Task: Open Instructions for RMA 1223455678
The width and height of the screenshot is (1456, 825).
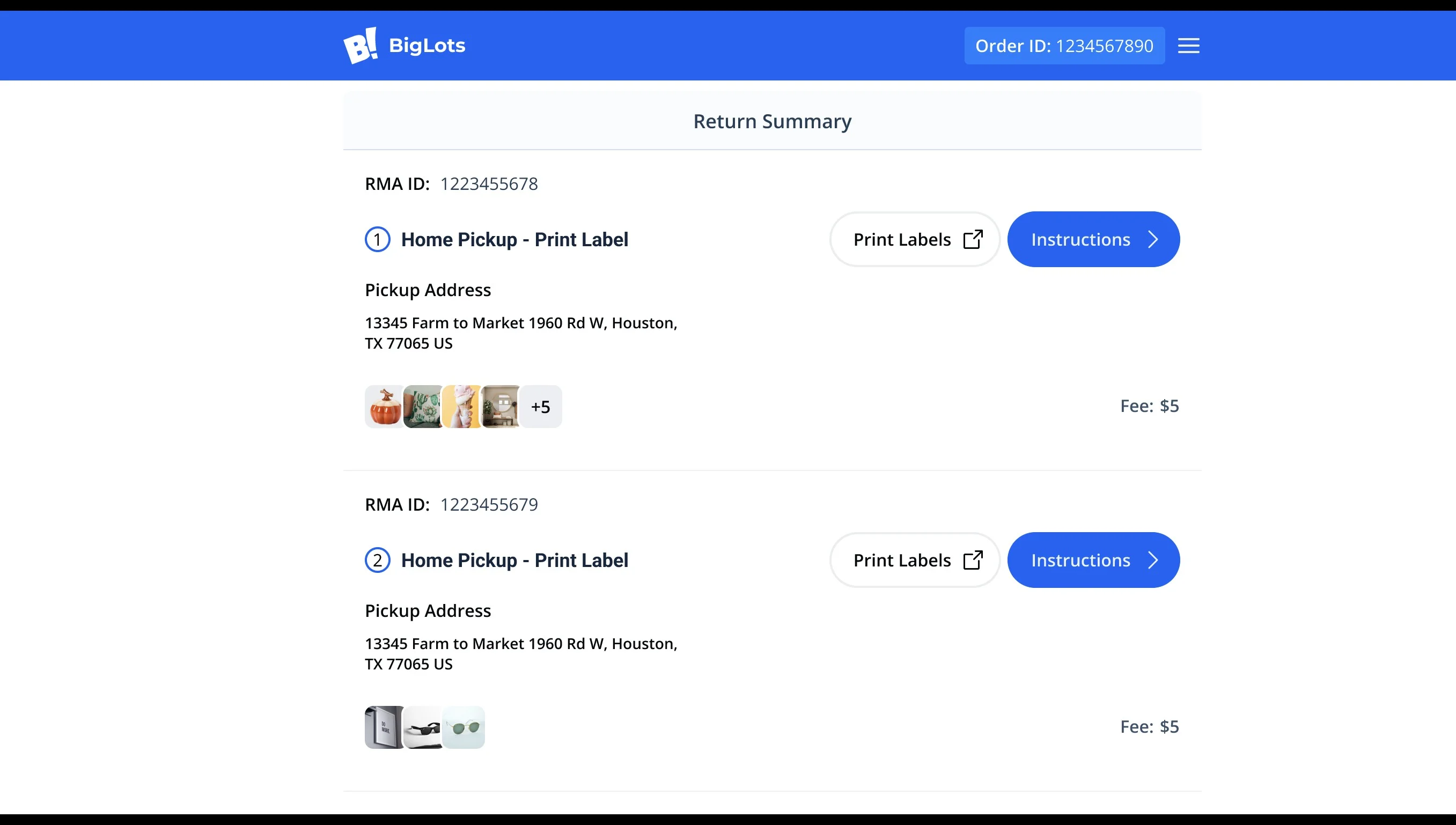Action: [1093, 239]
